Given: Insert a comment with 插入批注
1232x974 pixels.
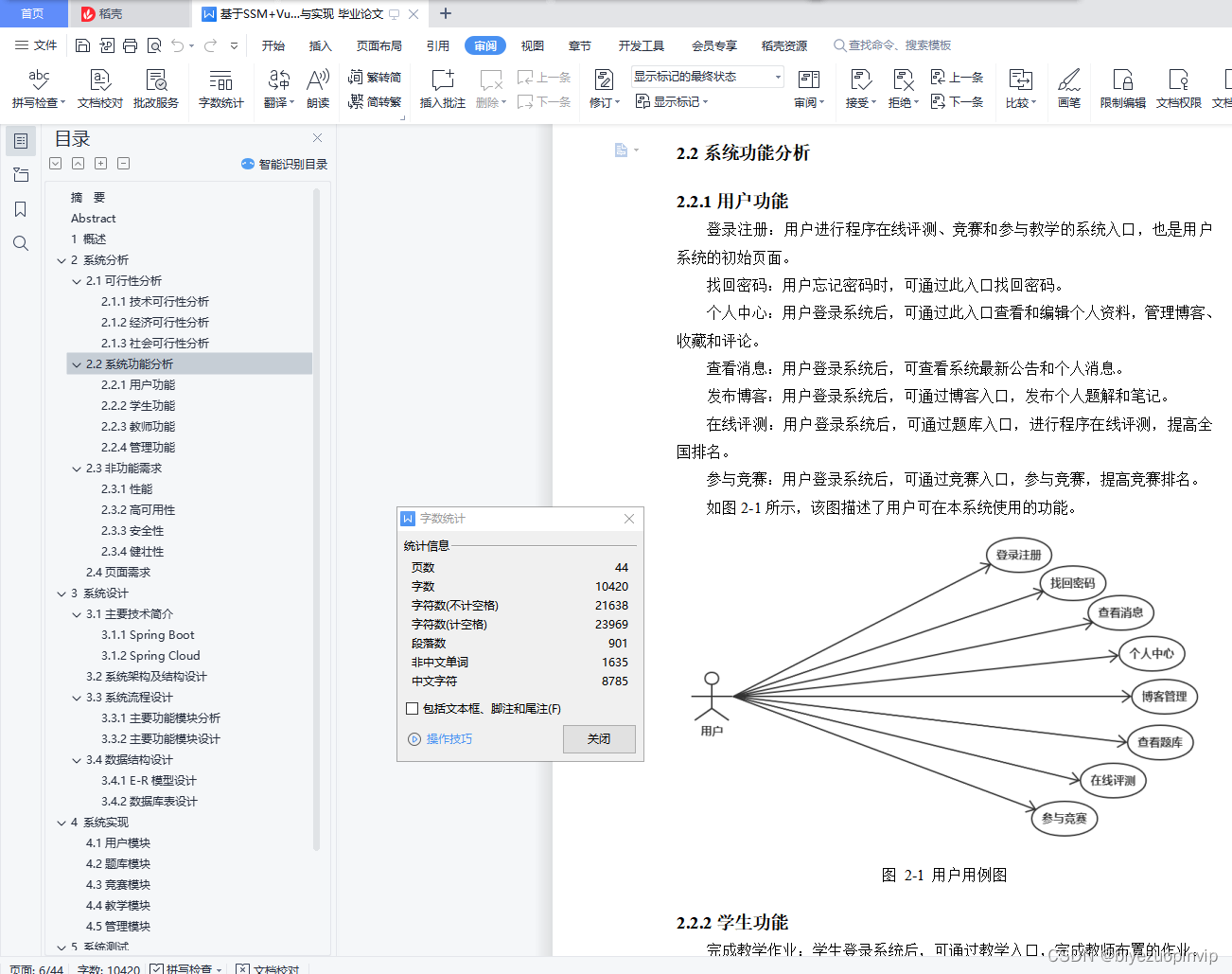Looking at the screenshot, I should click(x=442, y=90).
